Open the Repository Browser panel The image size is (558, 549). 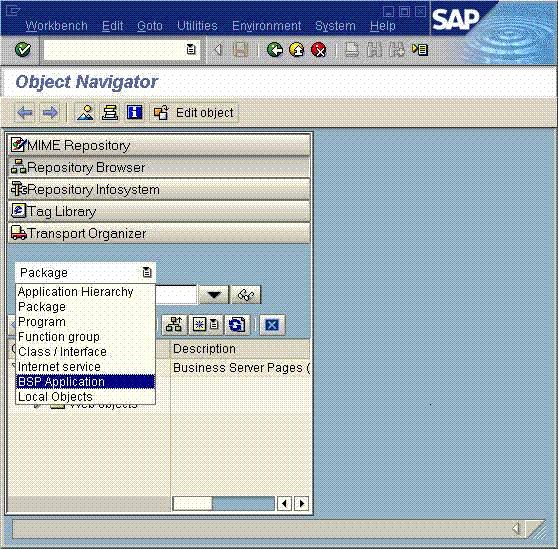tap(159, 167)
